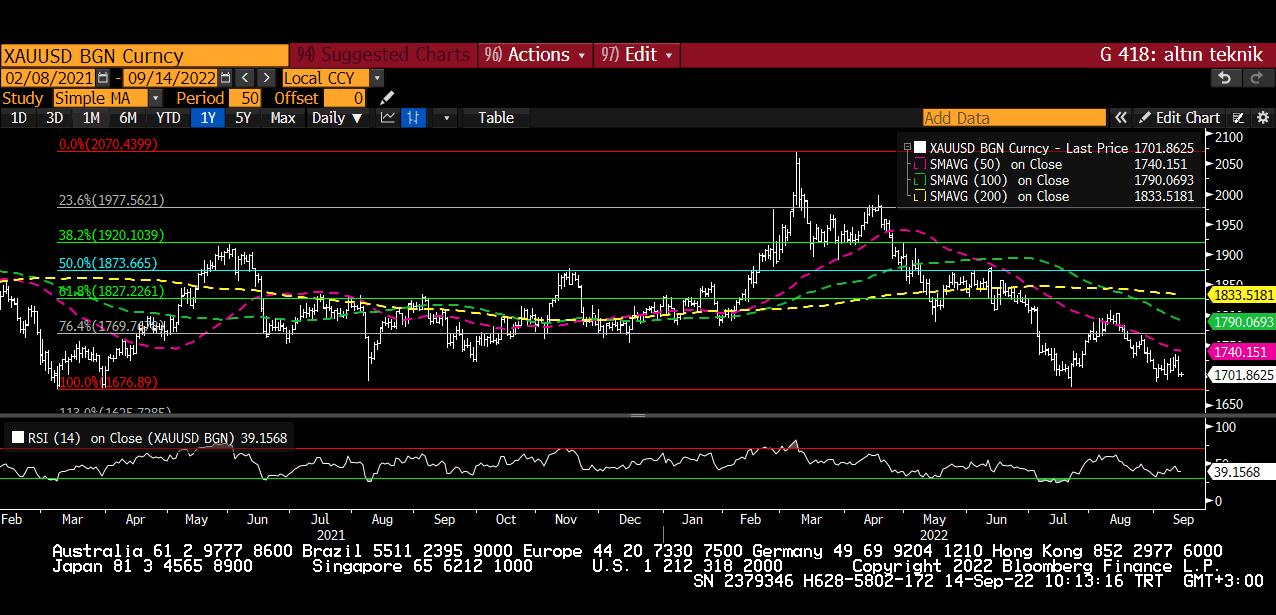Image resolution: width=1276 pixels, height=615 pixels.
Task: Collapse the XAUUSD legend tree
Action: 907,147
